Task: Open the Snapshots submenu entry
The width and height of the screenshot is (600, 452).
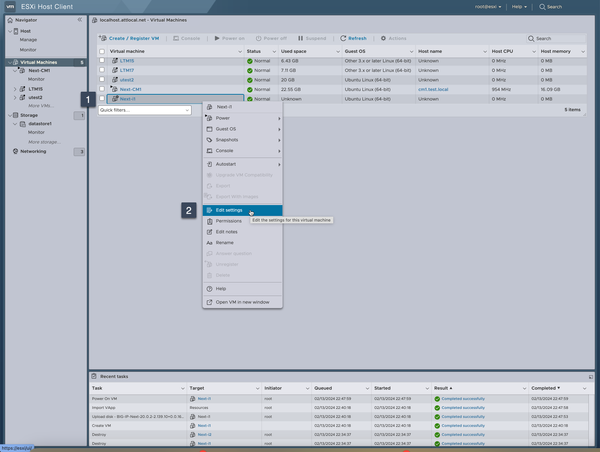Action: click(x=229, y=140)
